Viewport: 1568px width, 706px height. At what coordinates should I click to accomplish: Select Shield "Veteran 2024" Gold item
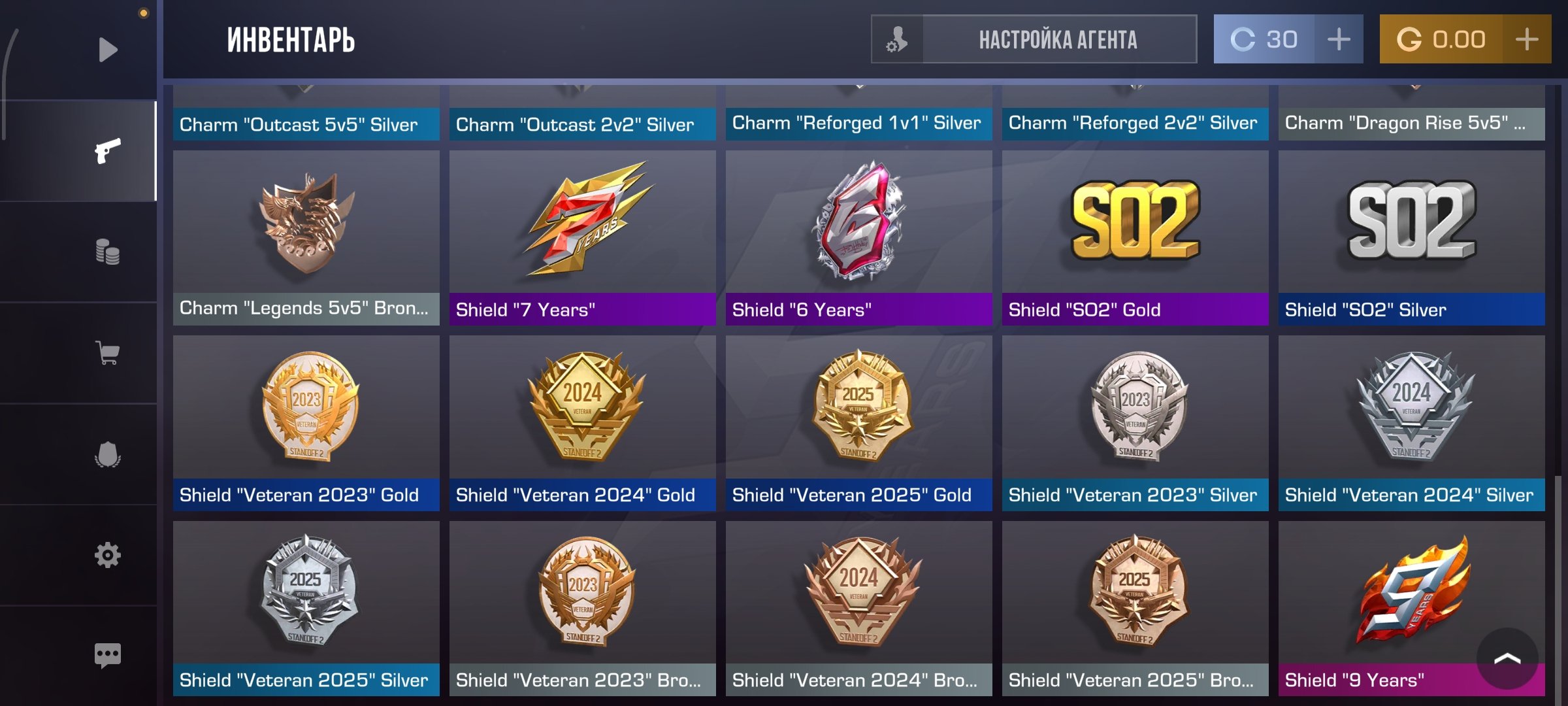pyautogui.click(x=583, y=423)
